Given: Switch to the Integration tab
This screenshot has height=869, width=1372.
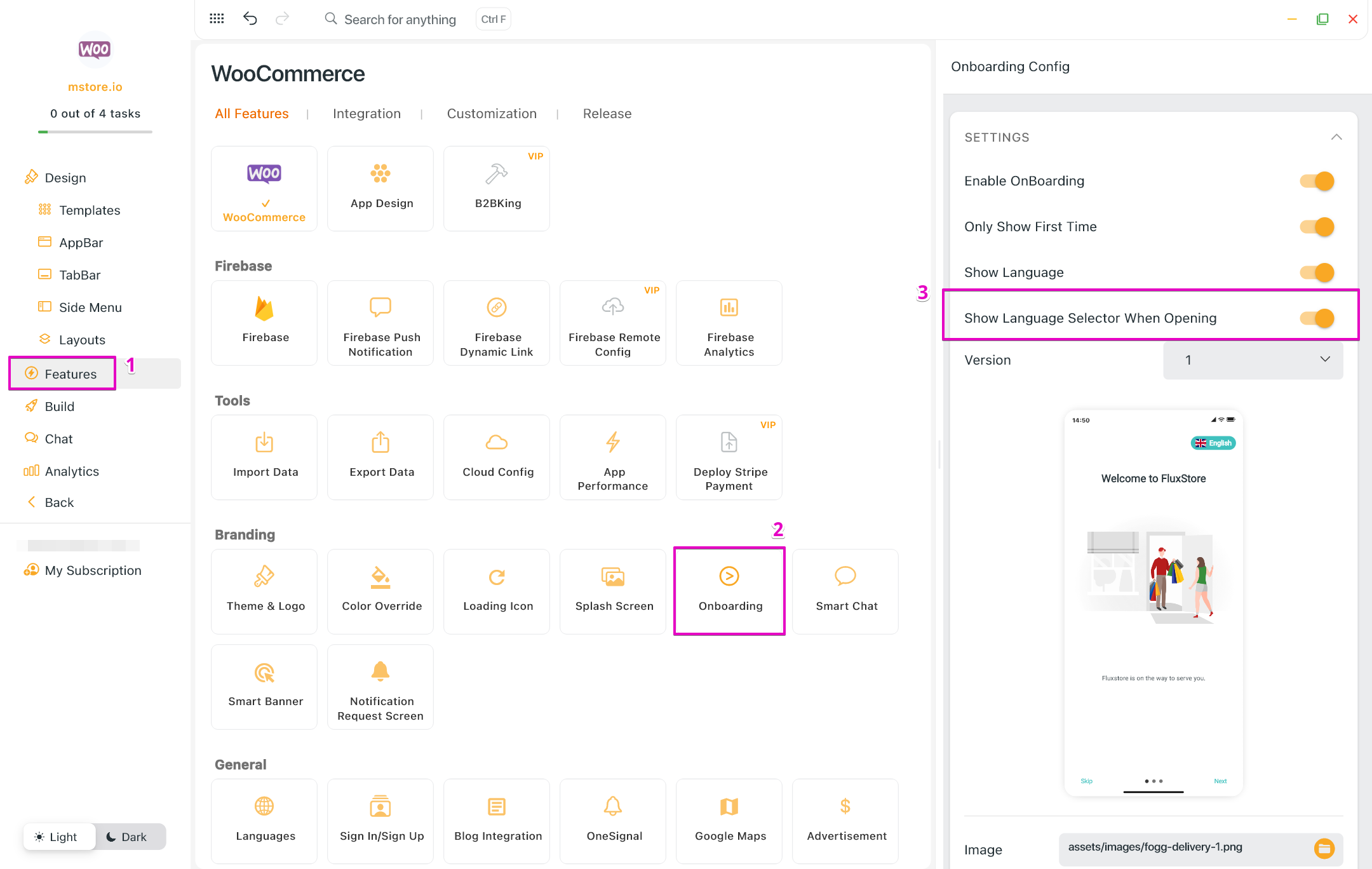Looking at the screenshot, I should pos(367,114).
